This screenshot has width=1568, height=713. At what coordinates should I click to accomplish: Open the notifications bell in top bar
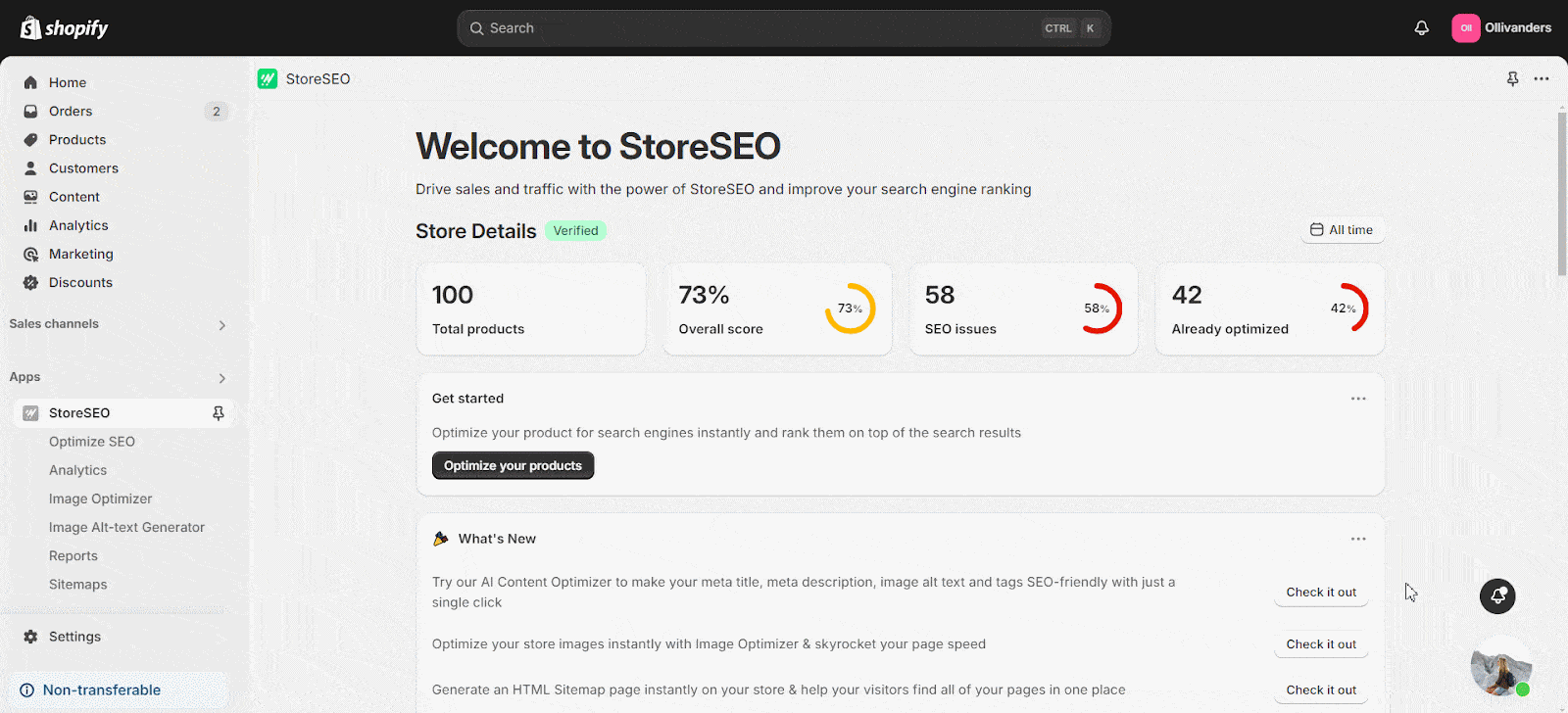pyautogui.click(x=1421, y=27)
